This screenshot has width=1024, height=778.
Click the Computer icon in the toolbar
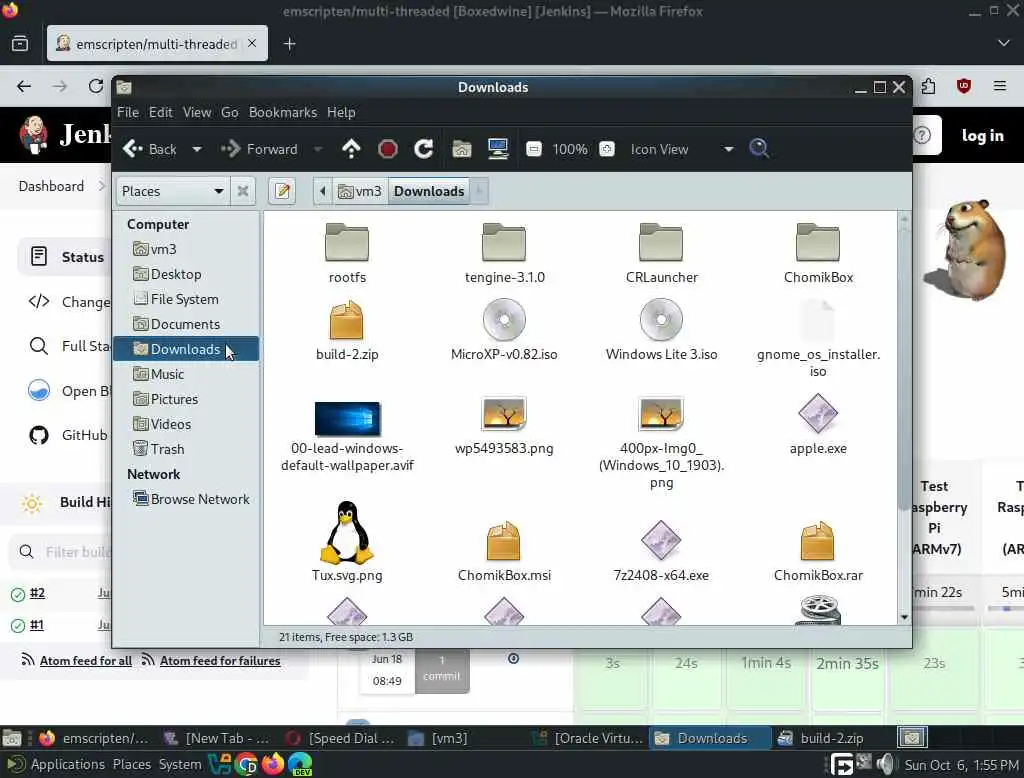[498, 149]
